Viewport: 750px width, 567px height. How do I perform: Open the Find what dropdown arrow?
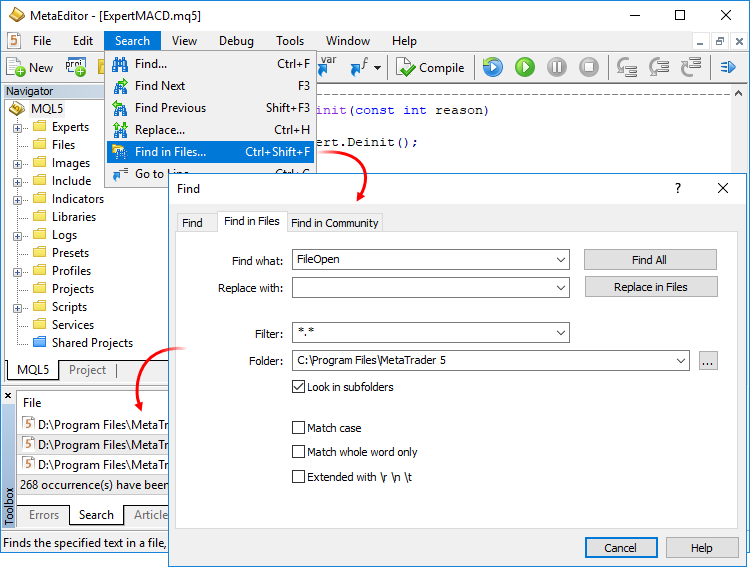tap(561, 260)
